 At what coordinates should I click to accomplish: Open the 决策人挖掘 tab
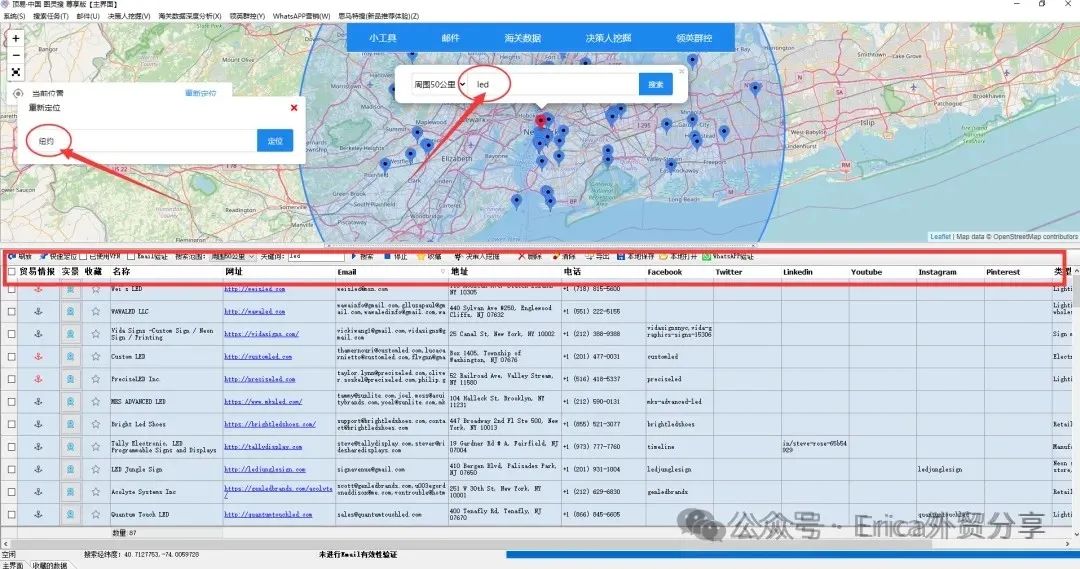pos(608,38)
